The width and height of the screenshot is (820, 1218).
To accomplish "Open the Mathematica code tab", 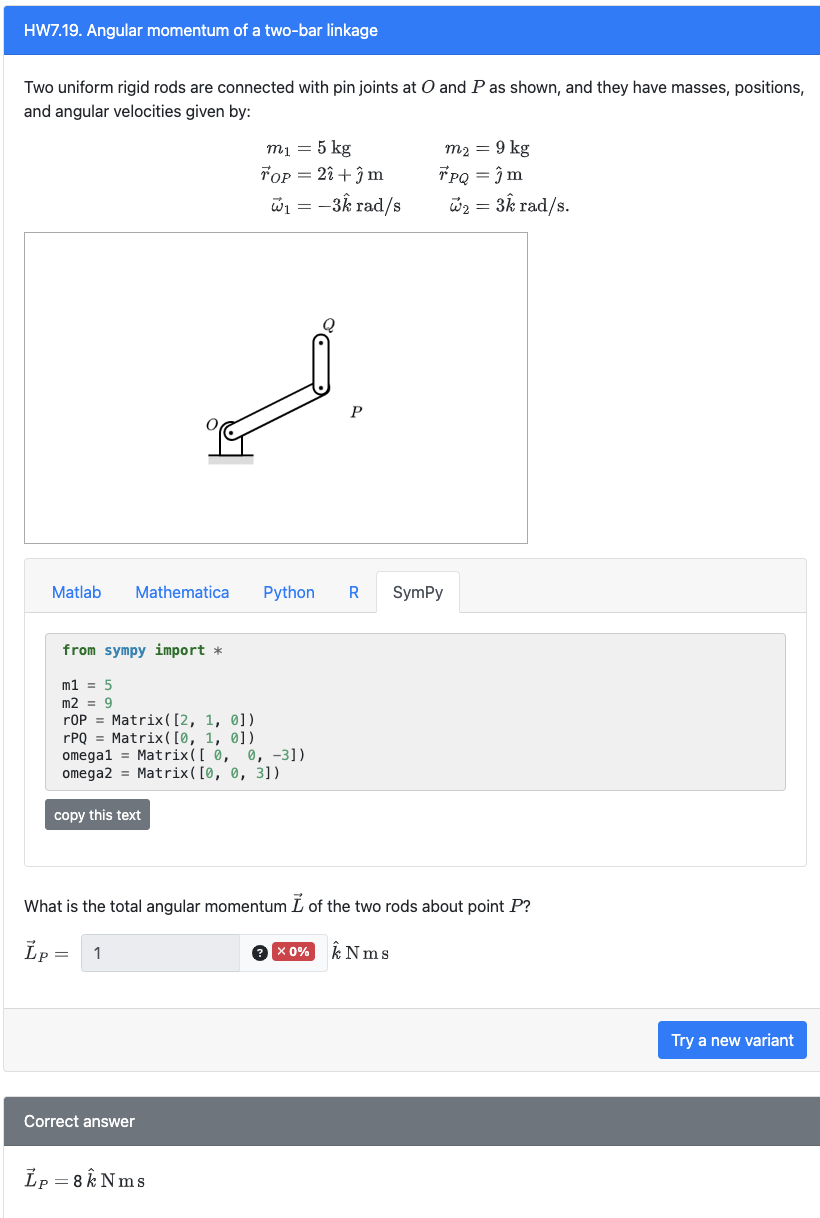I will coord(182,592).
